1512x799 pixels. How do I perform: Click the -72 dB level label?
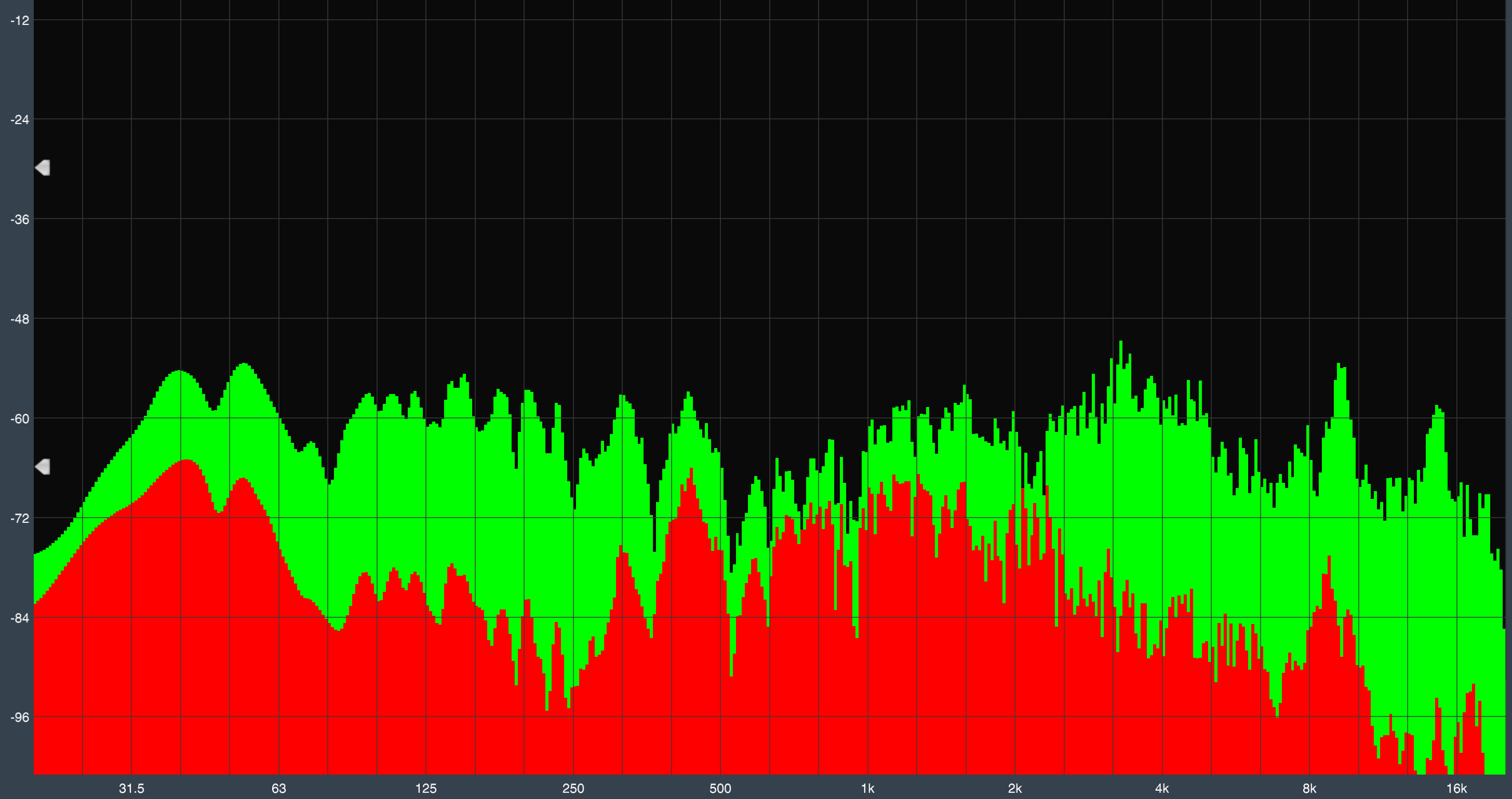coord(19,518)
